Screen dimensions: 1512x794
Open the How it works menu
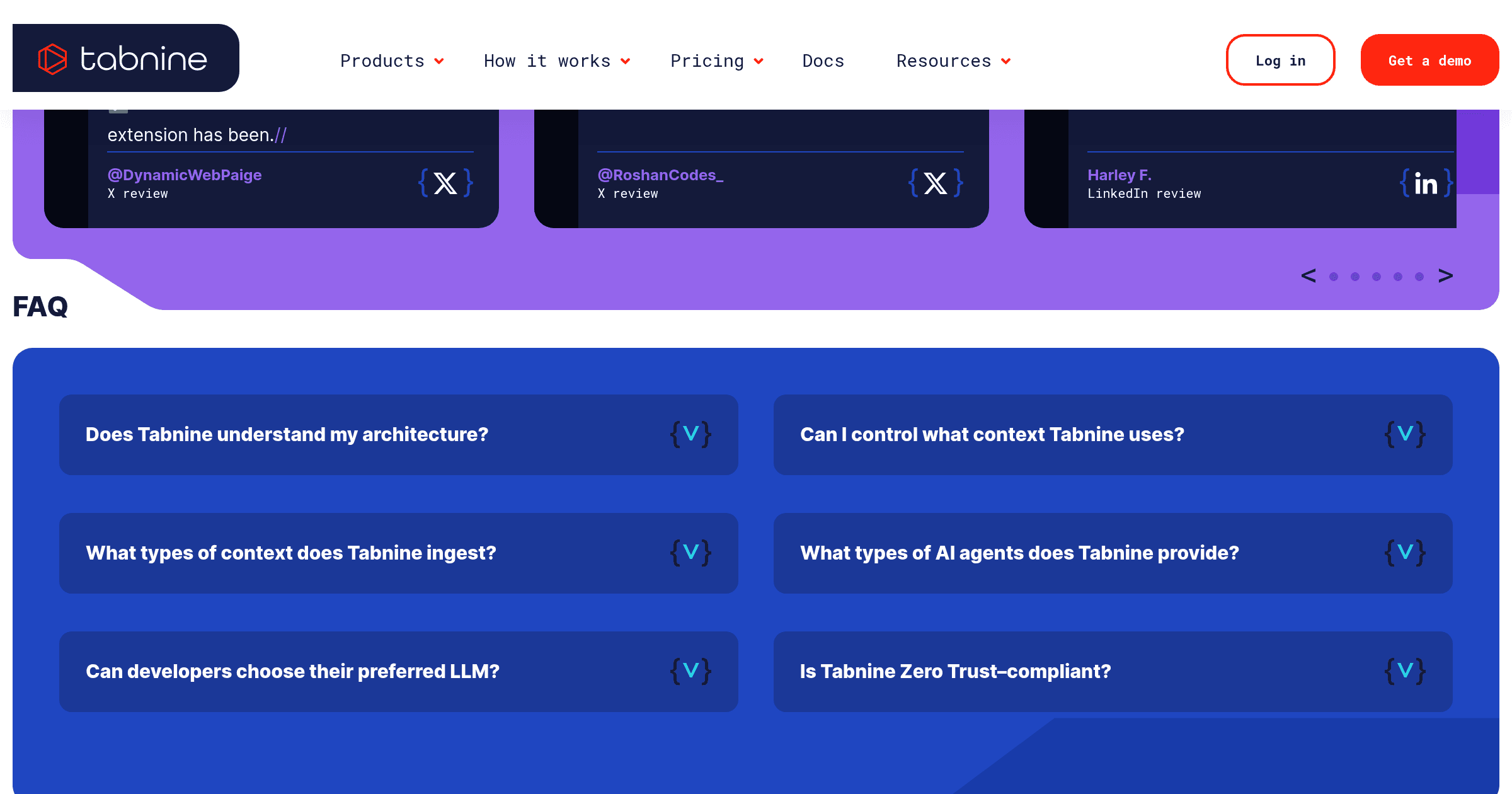pos(557,61)
